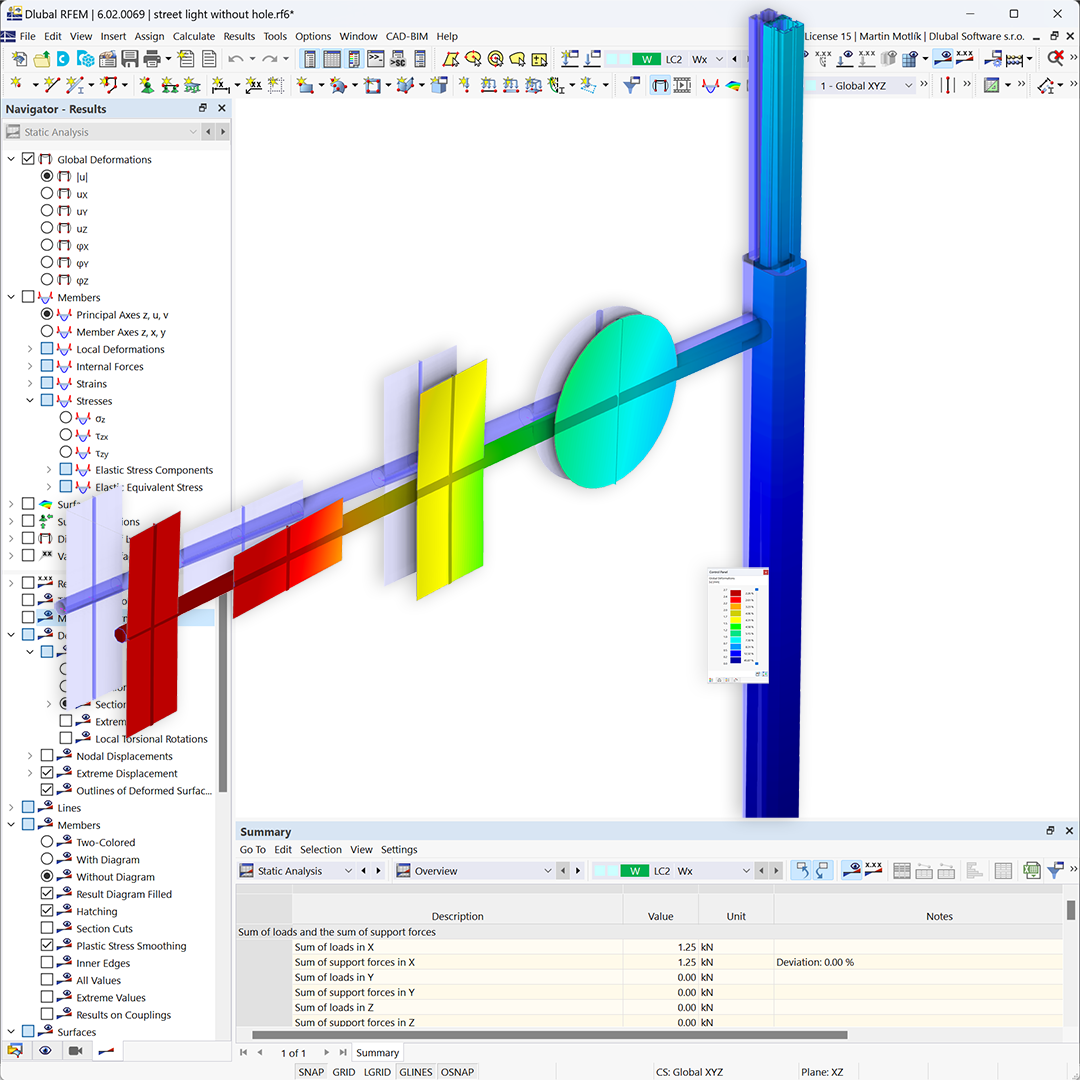1080x1080 pixels.
Task: Open a file with the Open icon
Action: click(41, 58)
